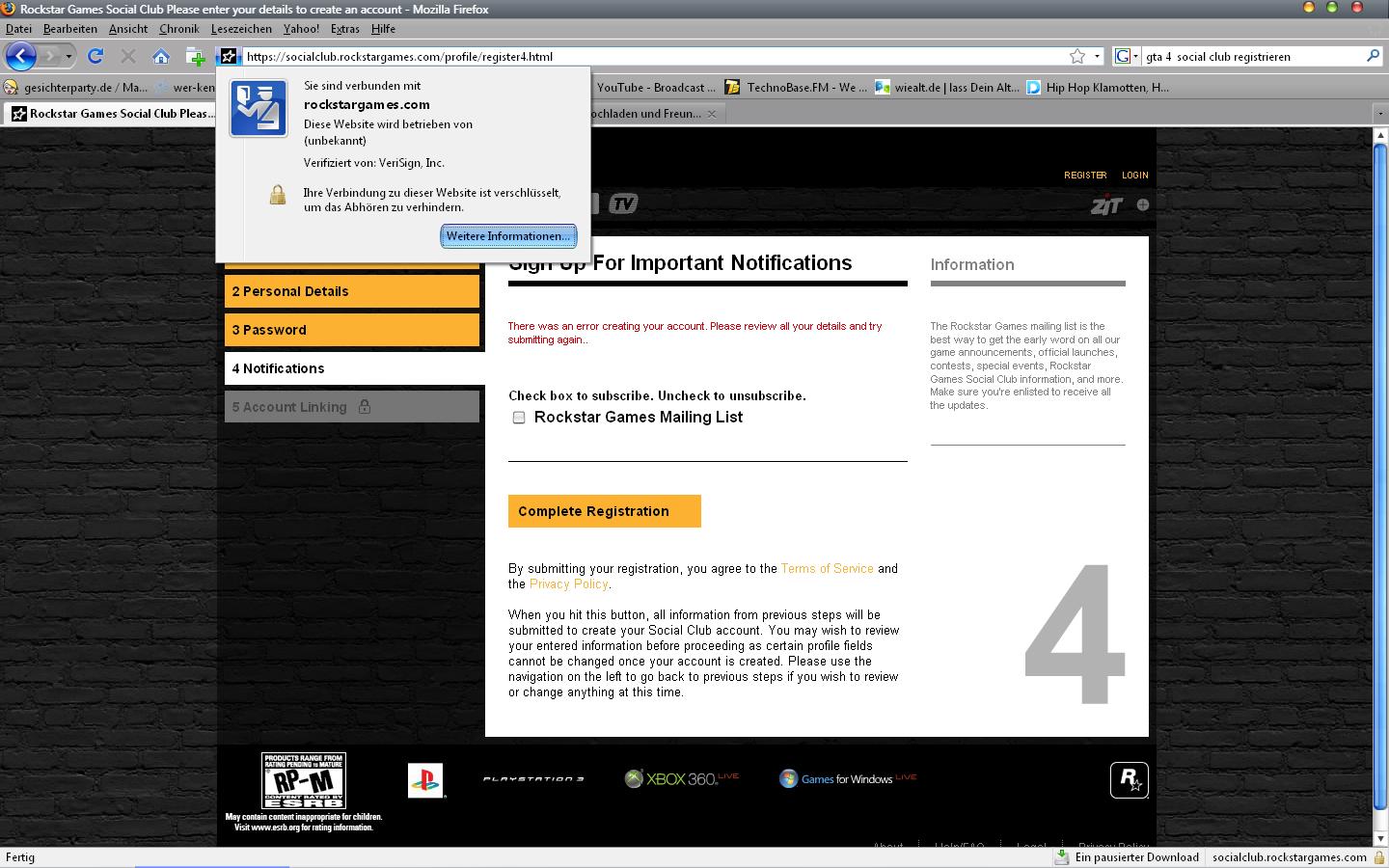Select step 4 Notifications
This screenshot has height=868, width=1389.
[x=355, y=368]
